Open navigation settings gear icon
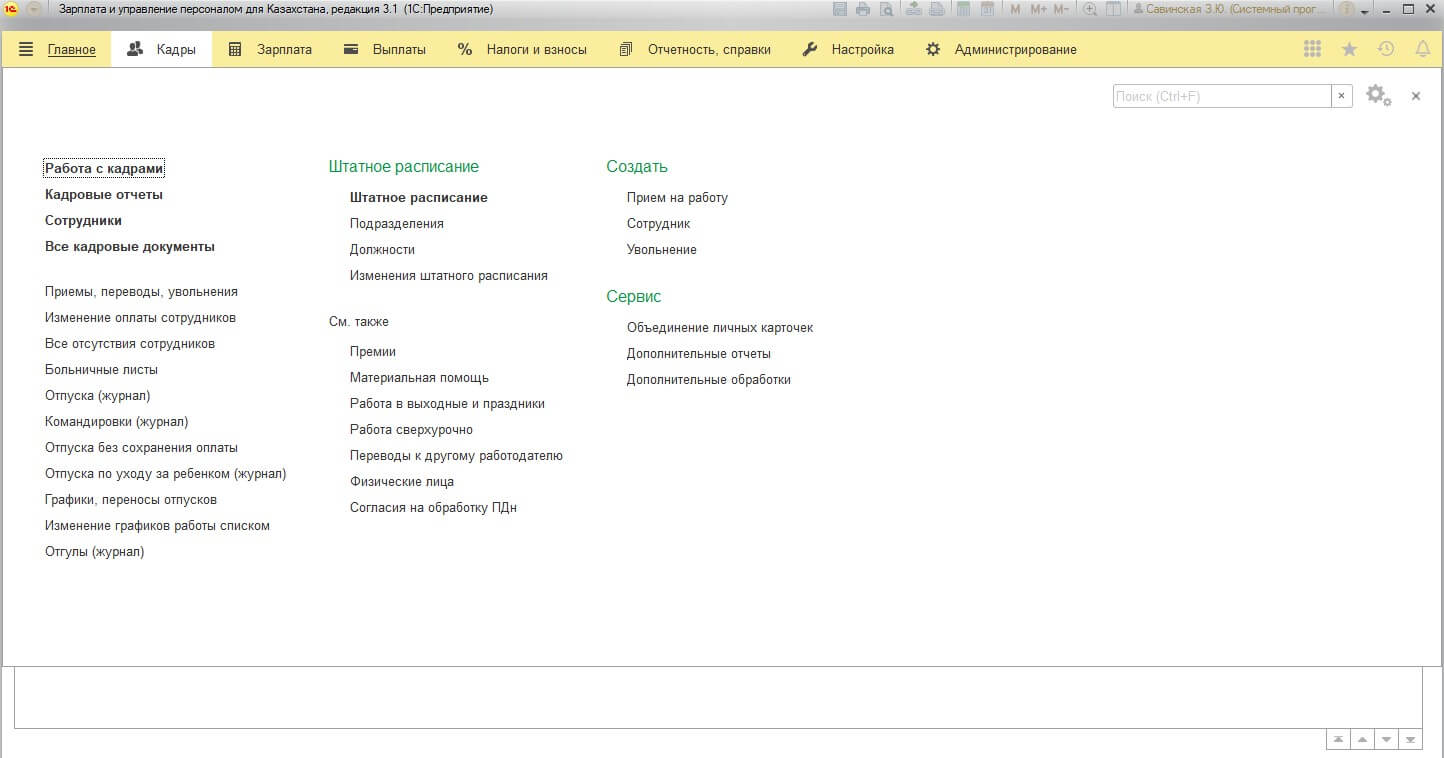1444x758 pixels. pos(1379,96)
